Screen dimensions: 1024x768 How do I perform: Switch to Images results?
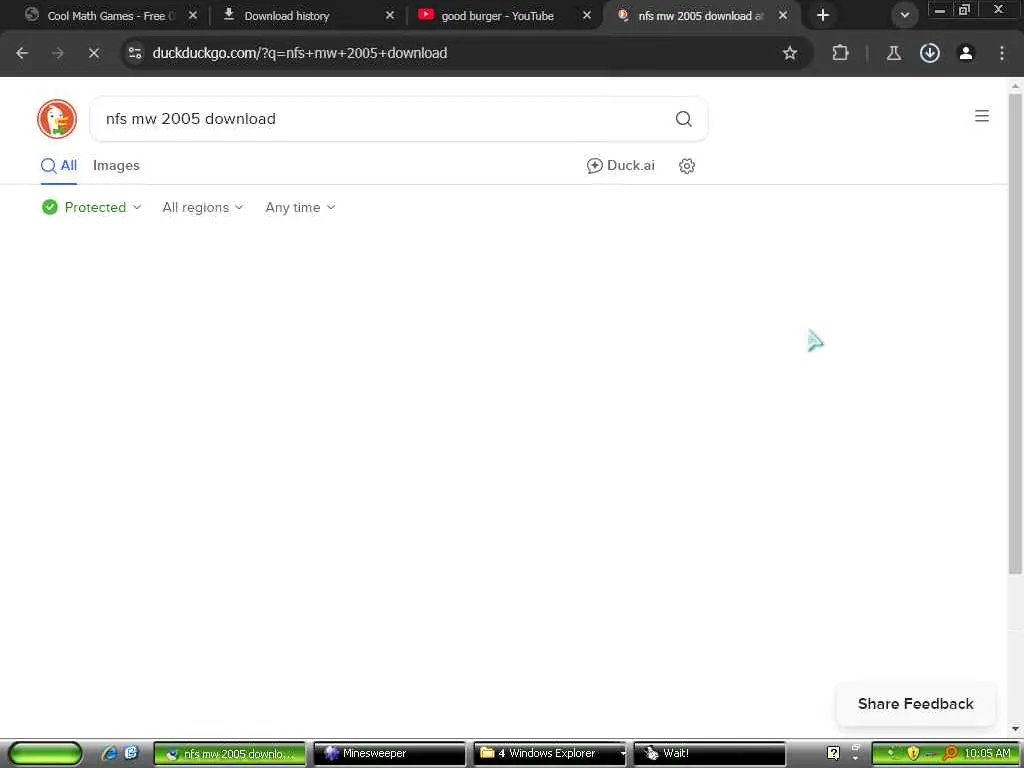[116, 166]
